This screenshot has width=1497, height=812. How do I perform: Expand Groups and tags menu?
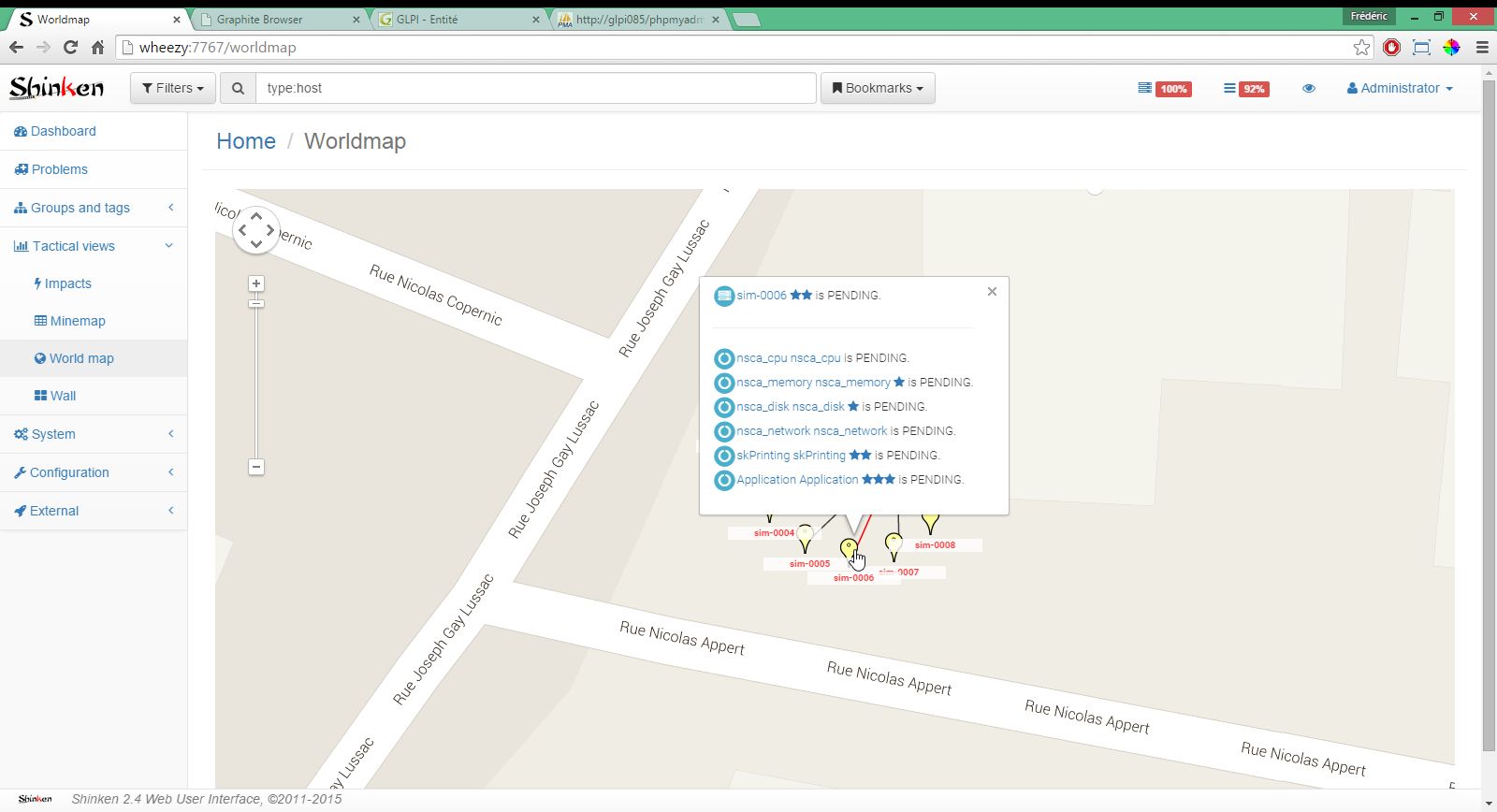[x=94, y=208]
